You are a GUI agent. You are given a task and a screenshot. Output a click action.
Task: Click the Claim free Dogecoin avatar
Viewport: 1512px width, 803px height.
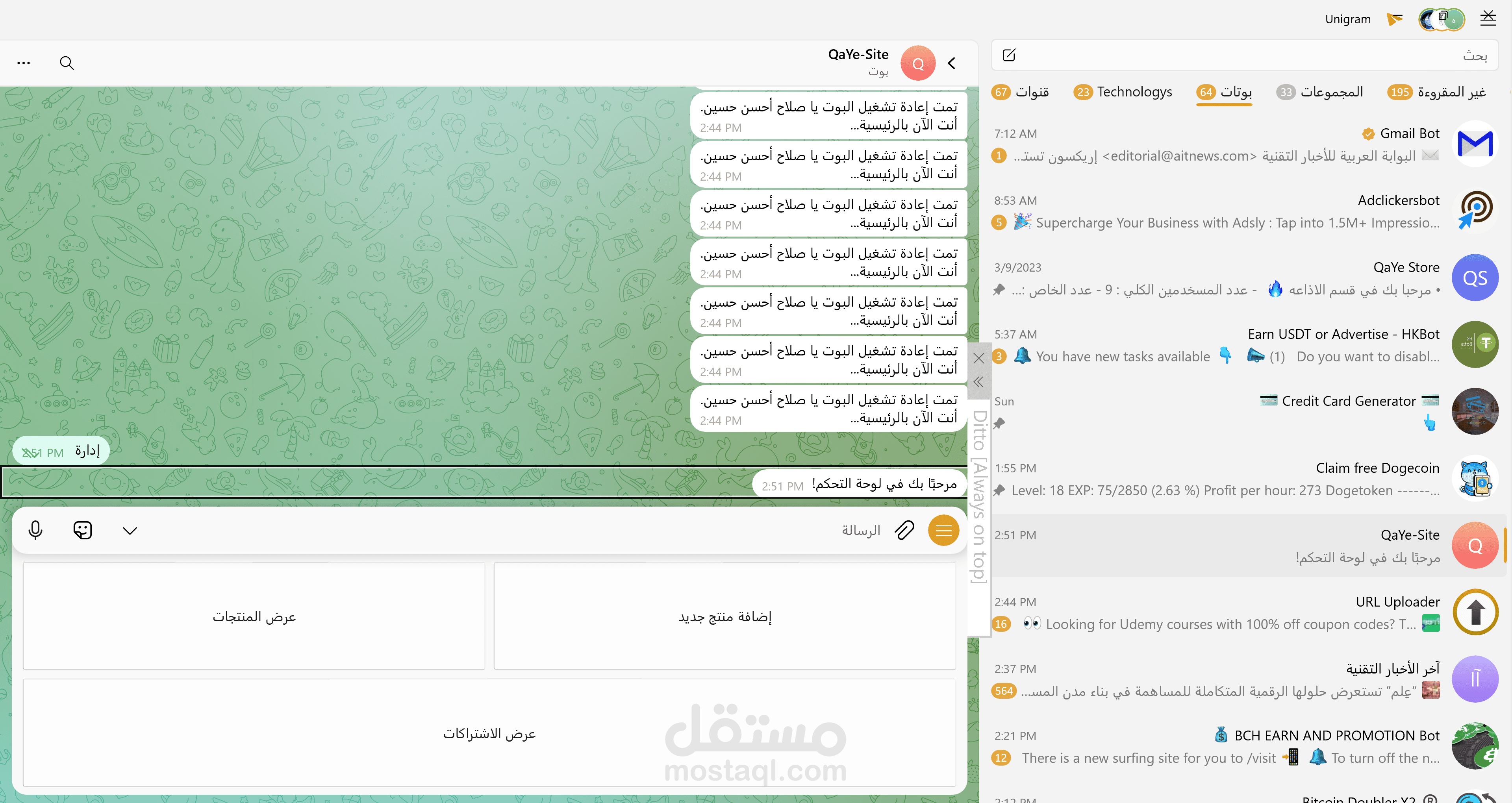(x=1475, y=478)
